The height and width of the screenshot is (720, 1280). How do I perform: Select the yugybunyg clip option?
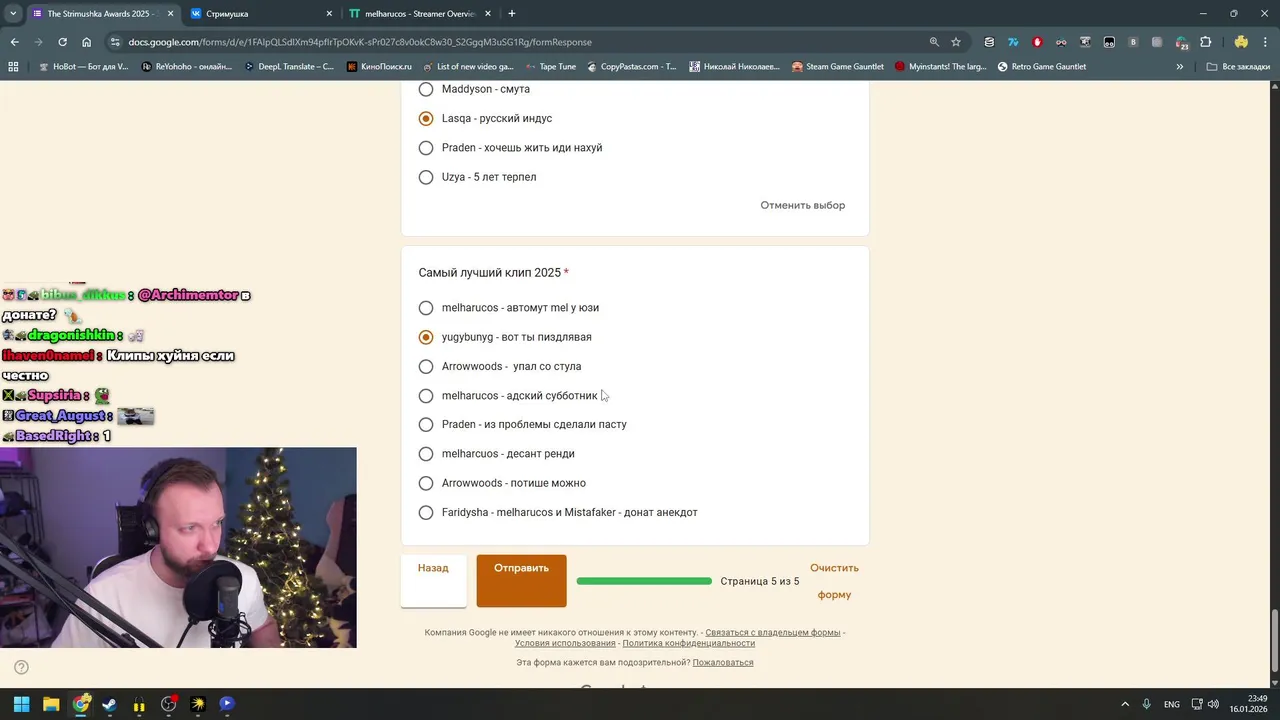[x=426, y=337]
